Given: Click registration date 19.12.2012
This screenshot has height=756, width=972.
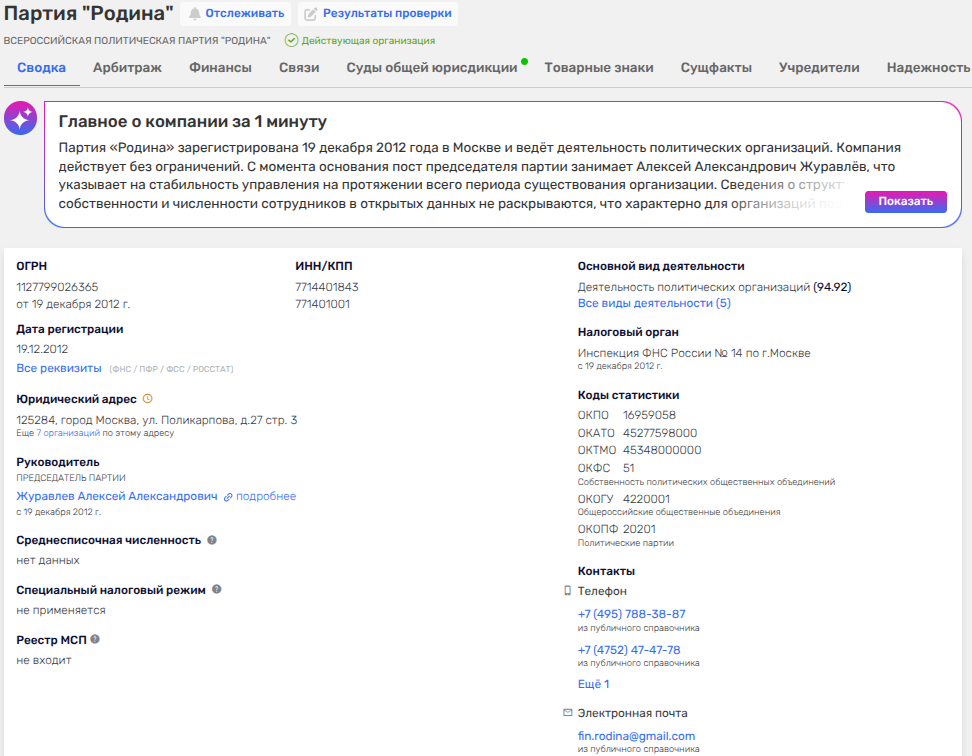Looking at the screenshot, I should tap(42, 349).
